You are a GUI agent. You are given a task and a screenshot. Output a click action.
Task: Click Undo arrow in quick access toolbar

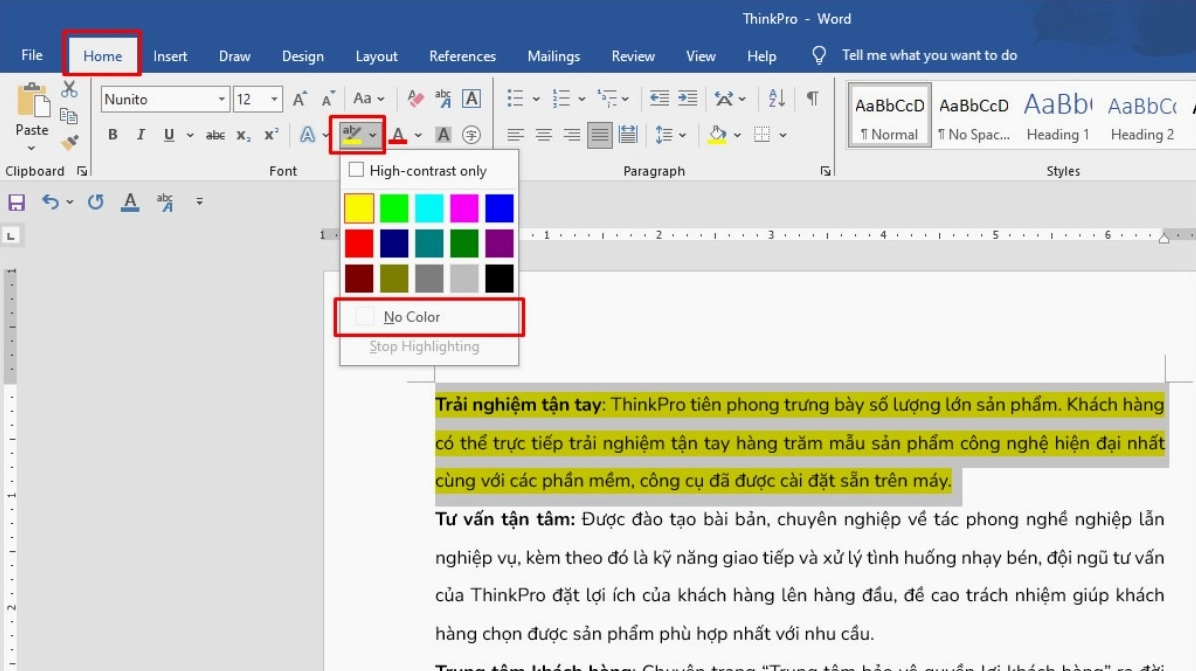(50, 202)
